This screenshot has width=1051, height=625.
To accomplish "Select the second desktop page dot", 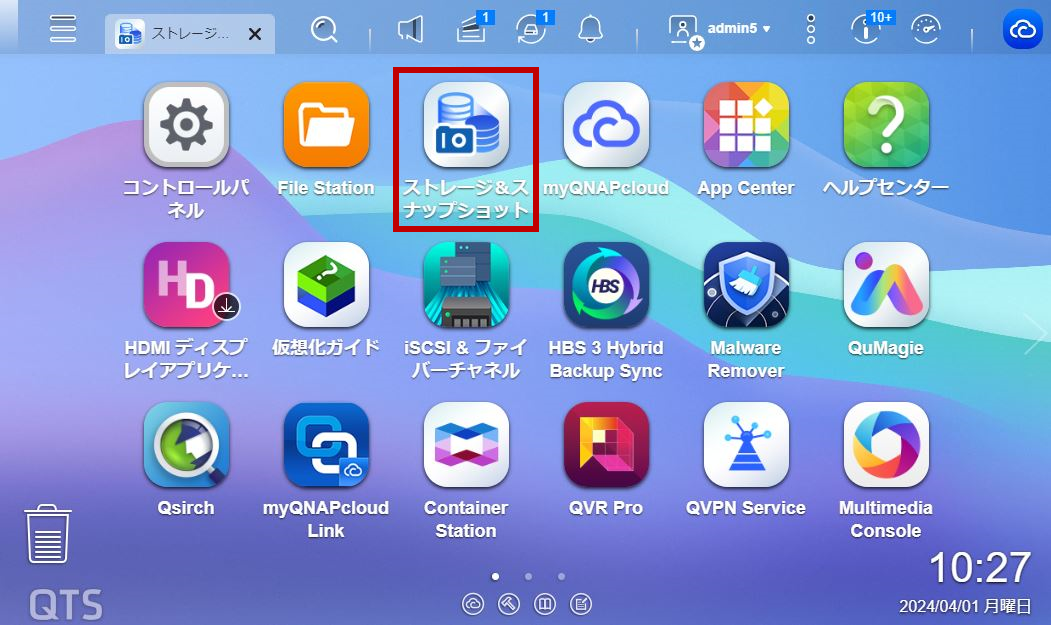I will point(528,577).
